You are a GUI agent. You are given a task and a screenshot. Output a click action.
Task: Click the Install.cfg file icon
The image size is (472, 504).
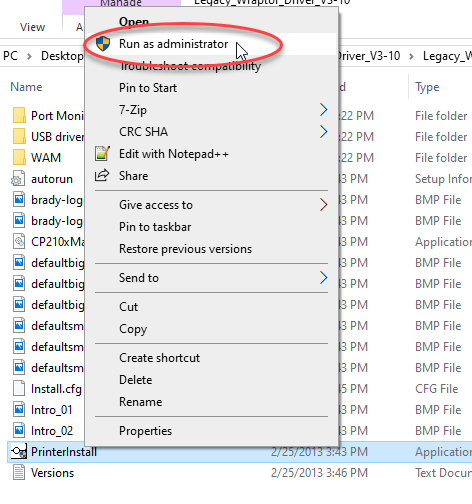19,389
